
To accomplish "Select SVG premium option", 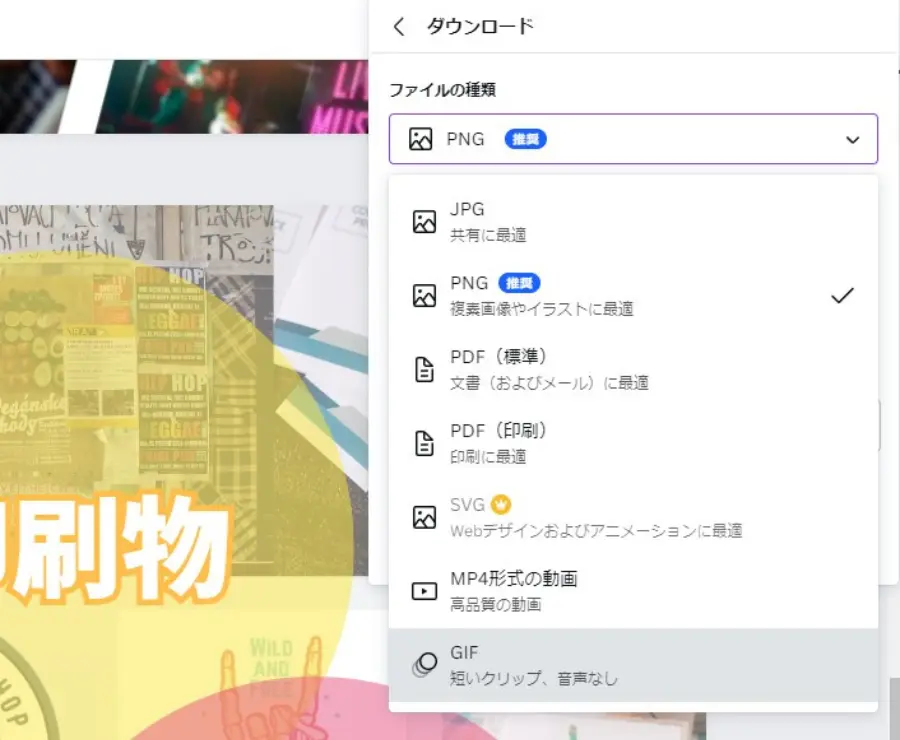I will coord(633,517).
